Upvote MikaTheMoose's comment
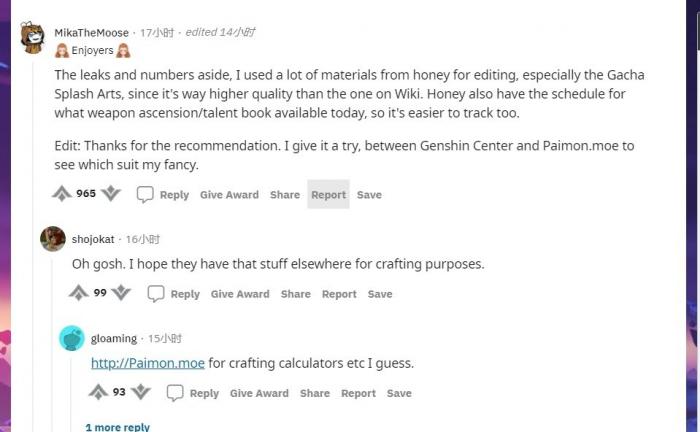The width and height of the screenshot is (700, 432). (62, 194)
